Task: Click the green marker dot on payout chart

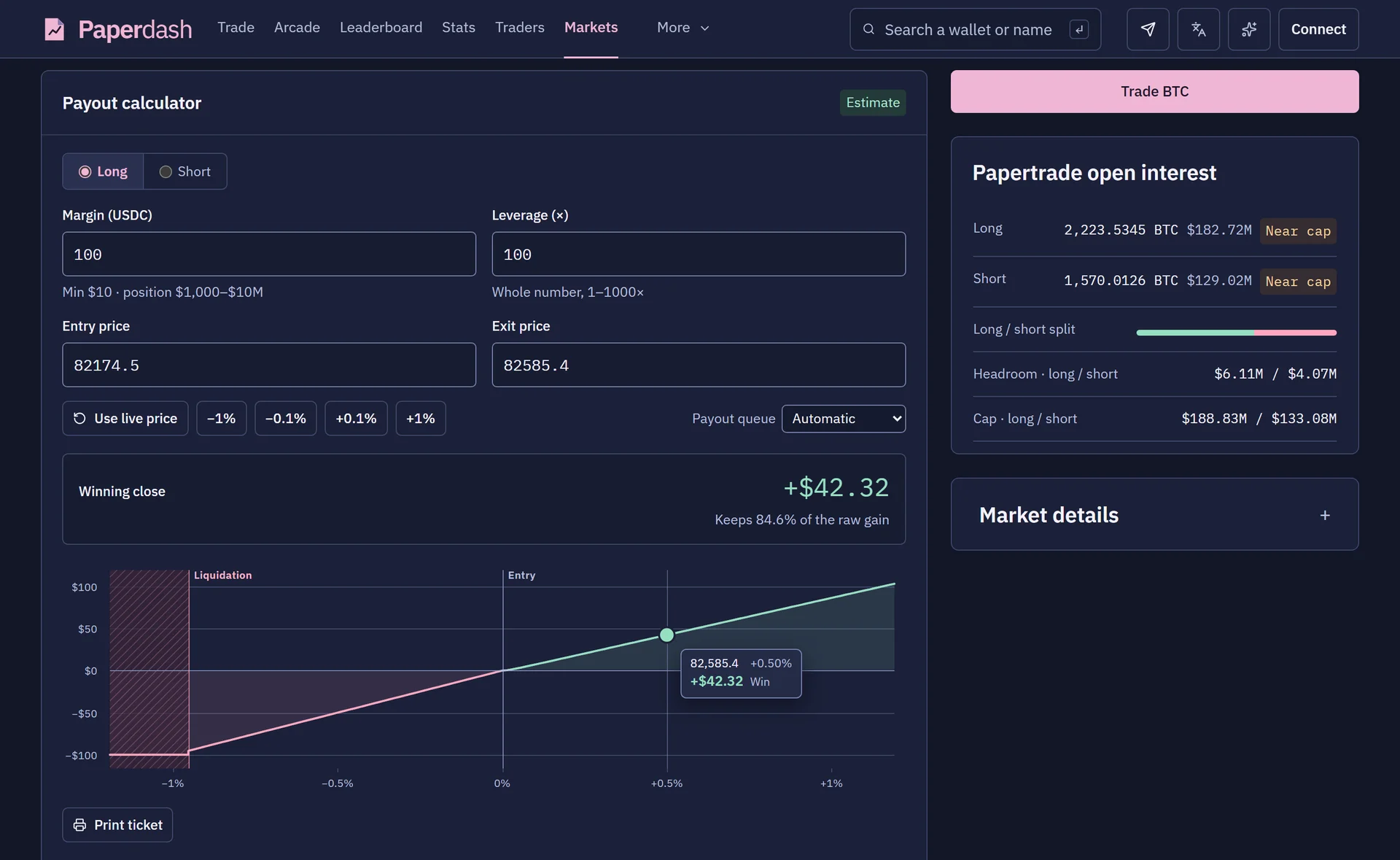Action: pyautogui.click(x=666, y=635)
